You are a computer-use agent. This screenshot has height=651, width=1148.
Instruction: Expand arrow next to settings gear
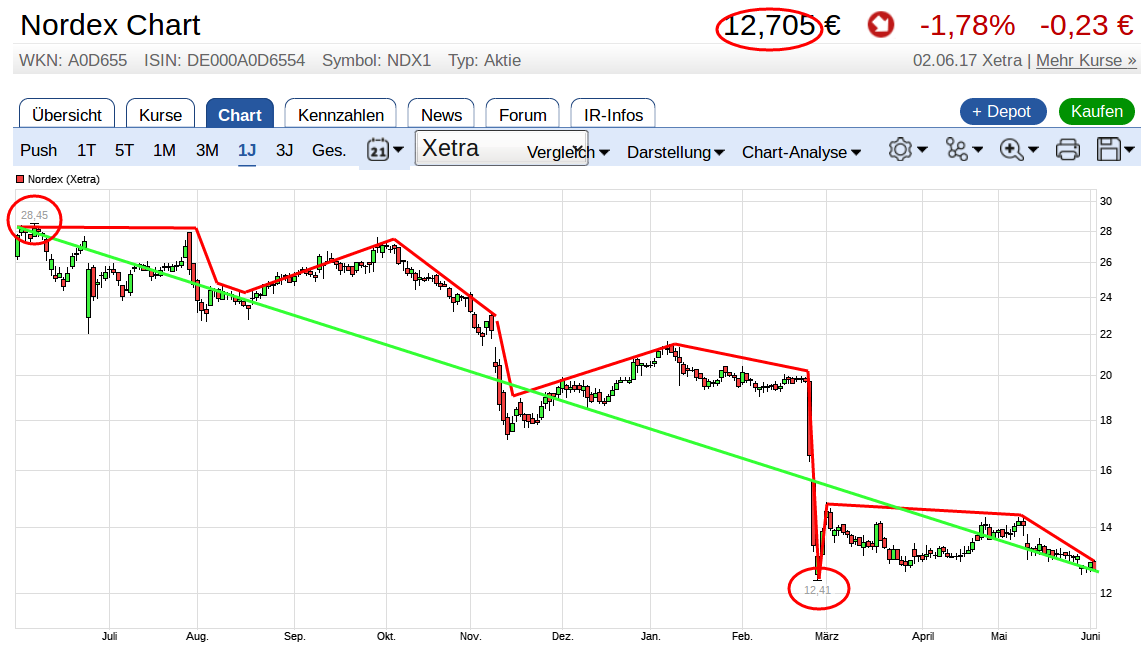coord(922,149)
